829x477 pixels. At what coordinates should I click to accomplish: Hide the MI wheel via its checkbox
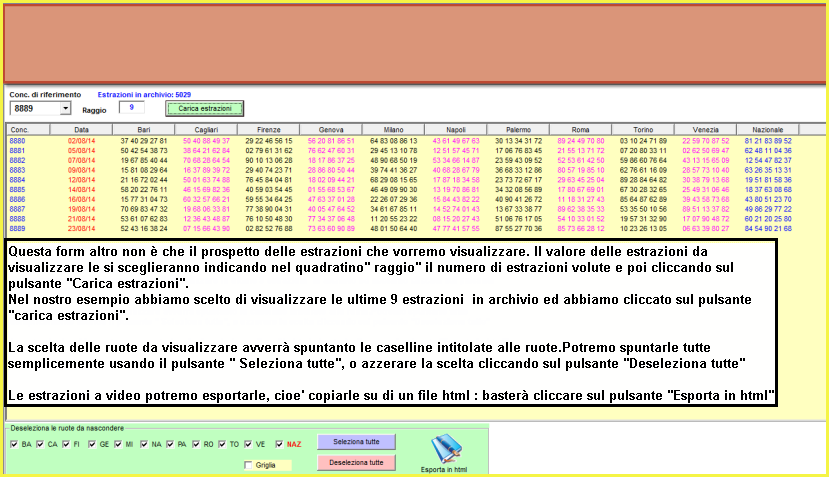coord(118,444)
